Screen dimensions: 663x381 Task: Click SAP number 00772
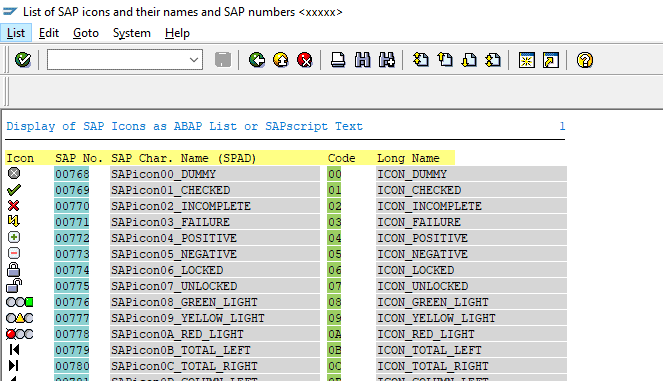coord(72,238)
